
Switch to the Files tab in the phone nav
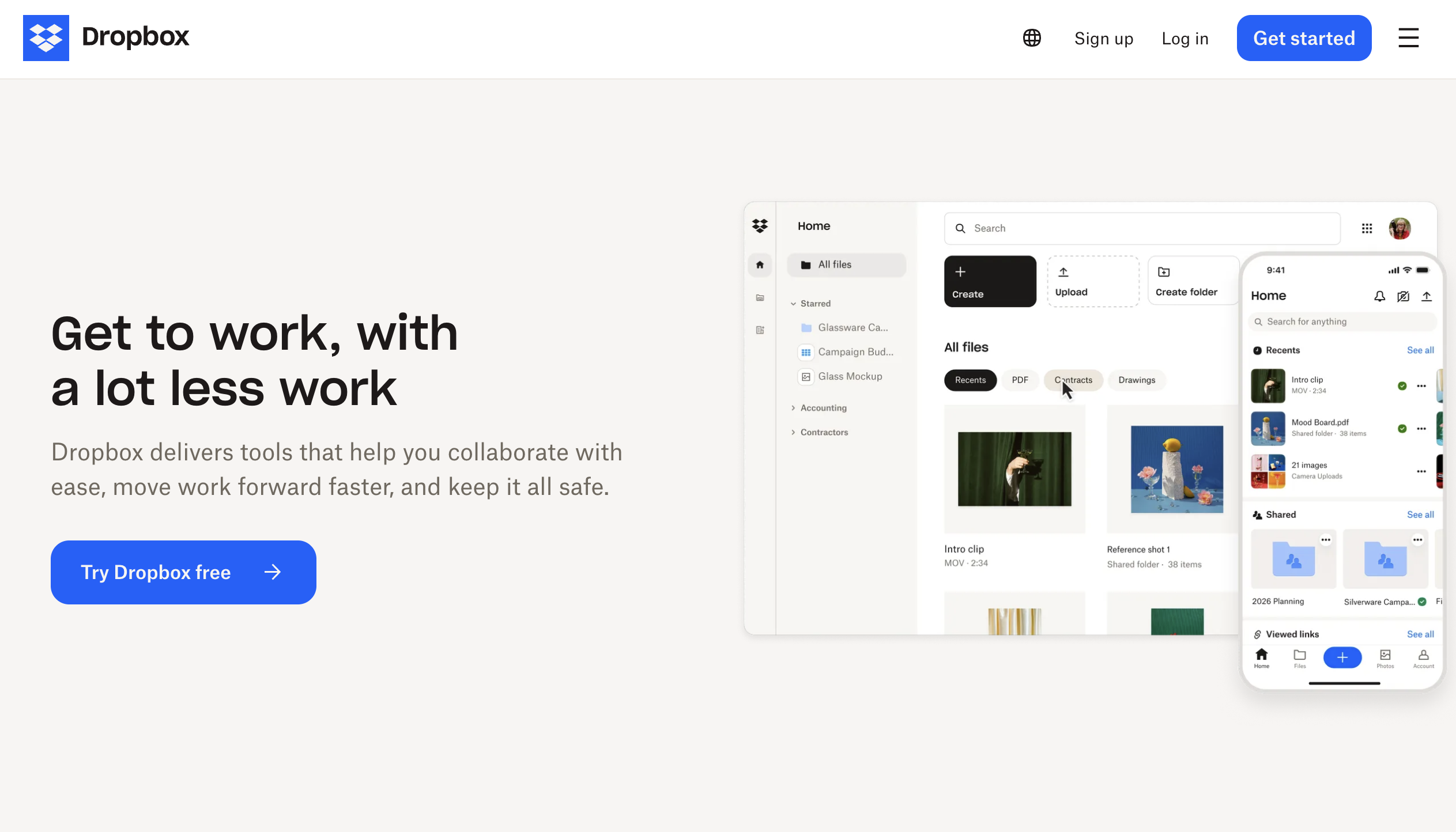coord(1299,658)
